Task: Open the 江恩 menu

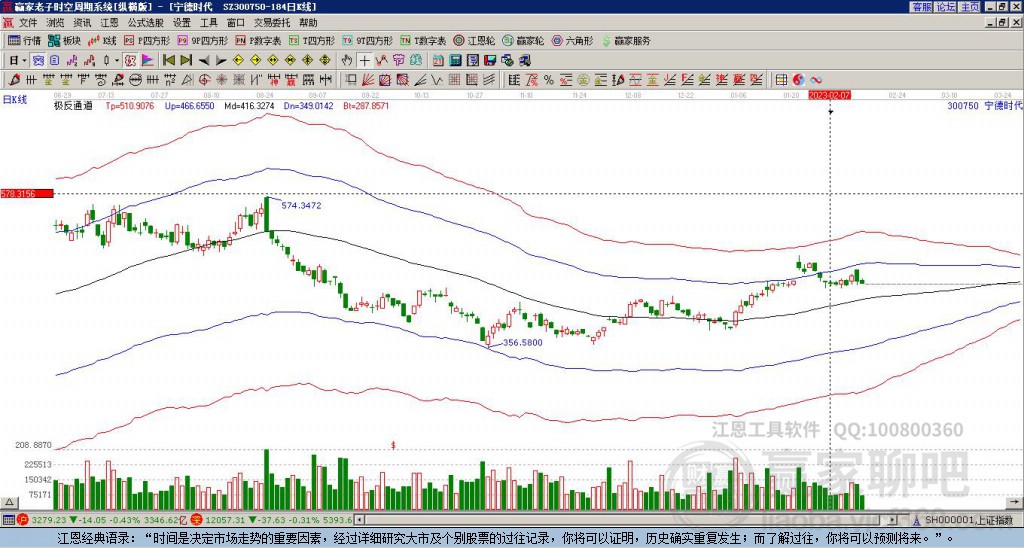Action: 109,23
